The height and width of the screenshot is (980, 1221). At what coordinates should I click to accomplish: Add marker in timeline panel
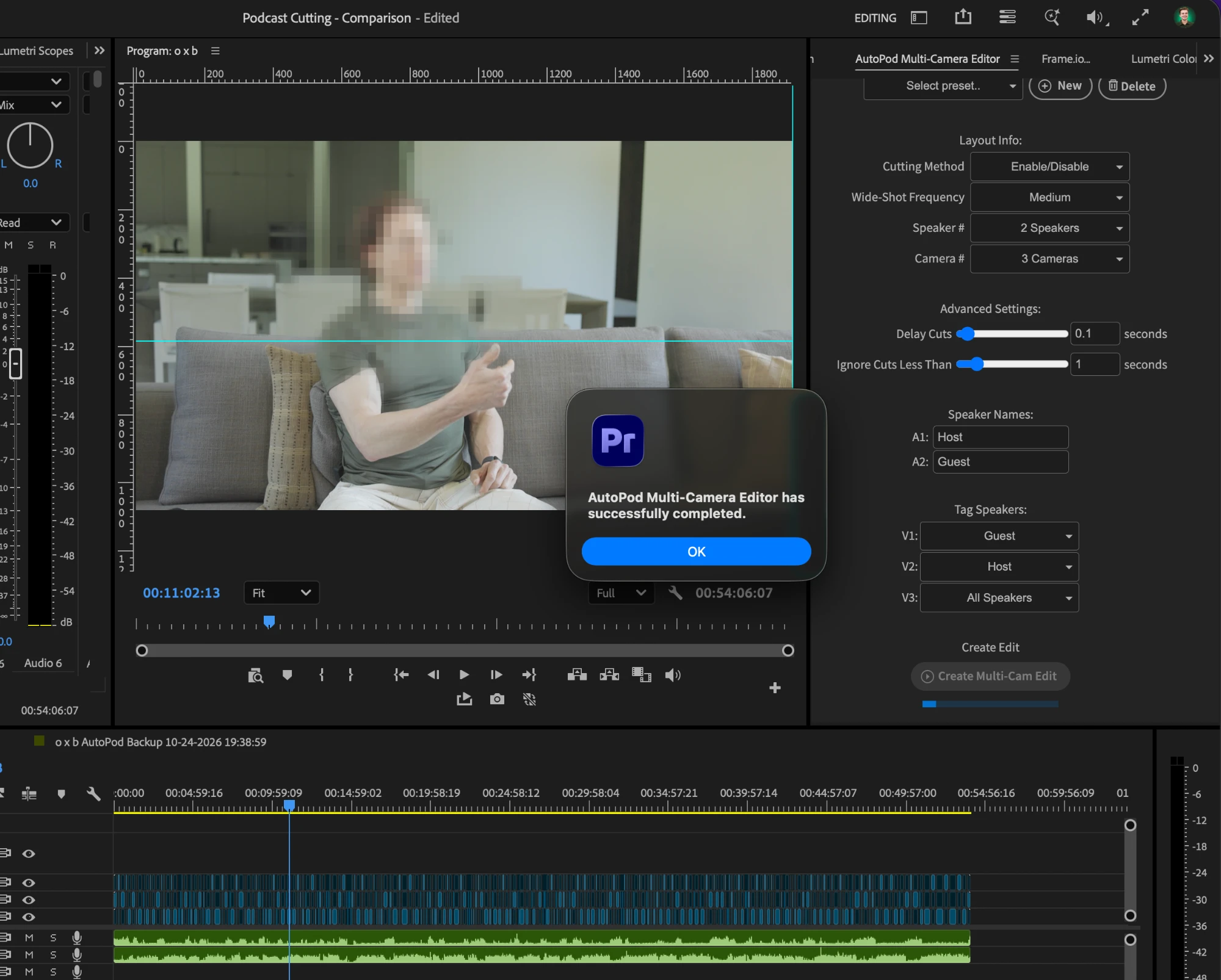61,793
